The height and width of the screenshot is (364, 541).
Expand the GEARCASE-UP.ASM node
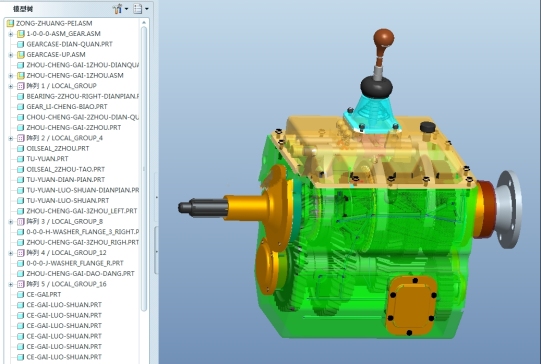[x=11, y=55]
